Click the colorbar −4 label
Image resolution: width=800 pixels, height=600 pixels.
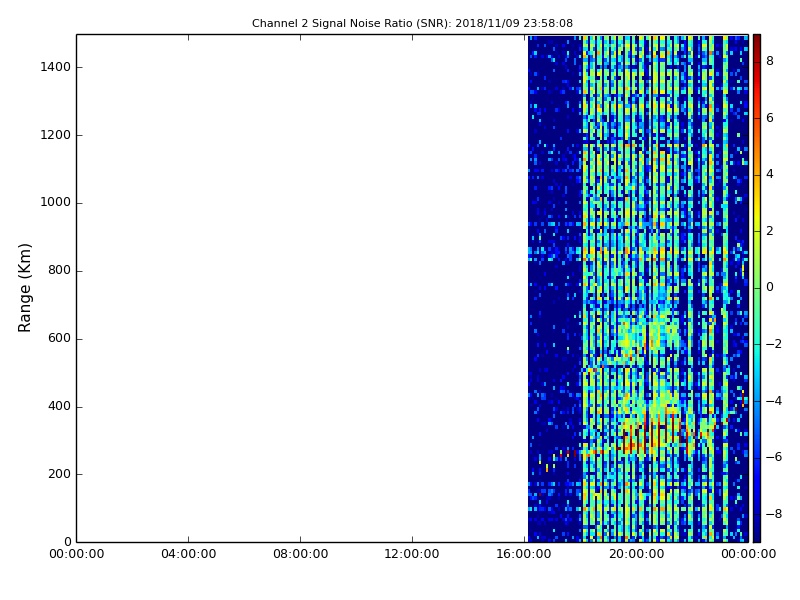tap(774, 401)
